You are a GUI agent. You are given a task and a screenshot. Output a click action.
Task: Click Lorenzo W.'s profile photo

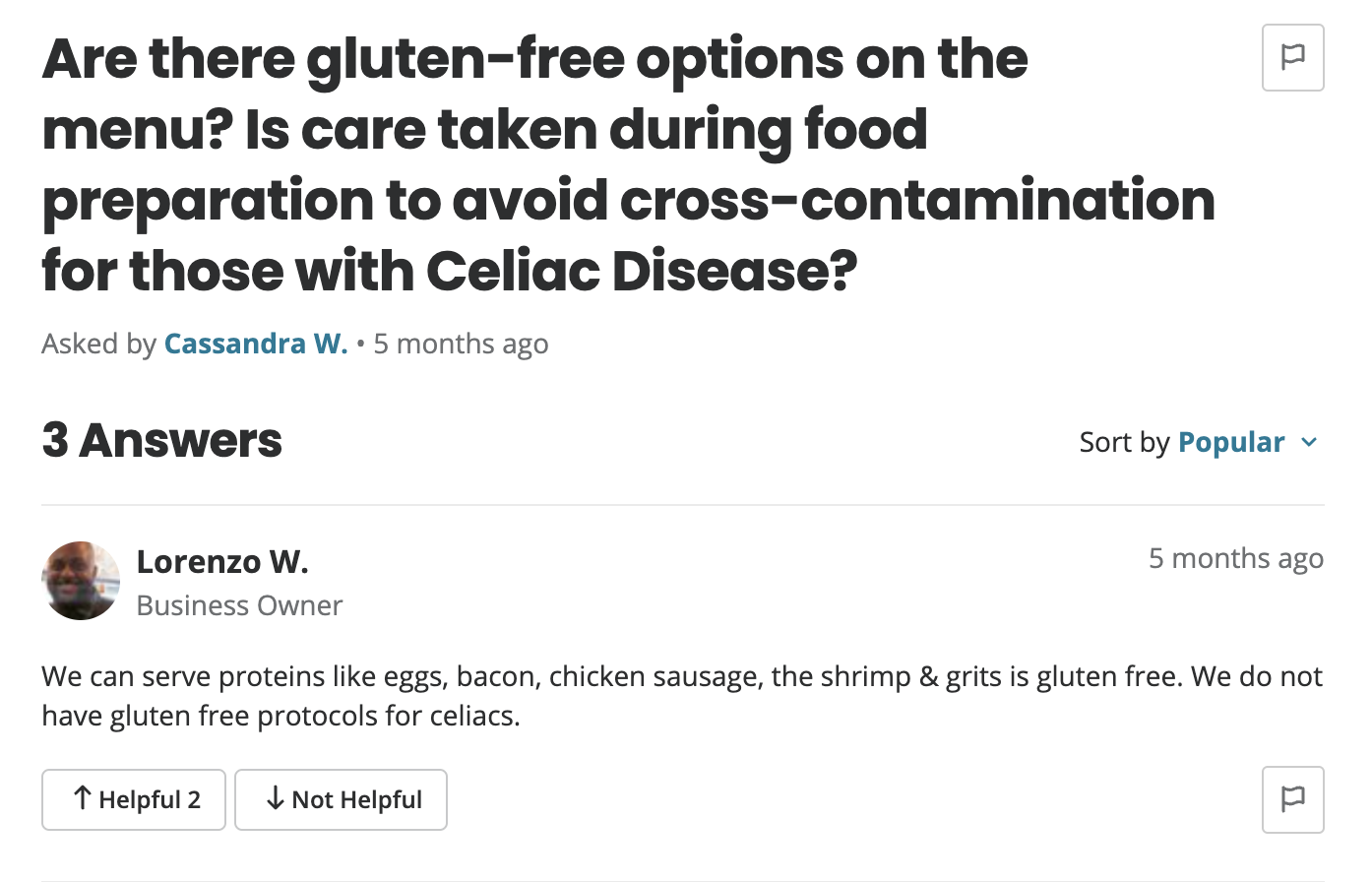tap(81, 581)
